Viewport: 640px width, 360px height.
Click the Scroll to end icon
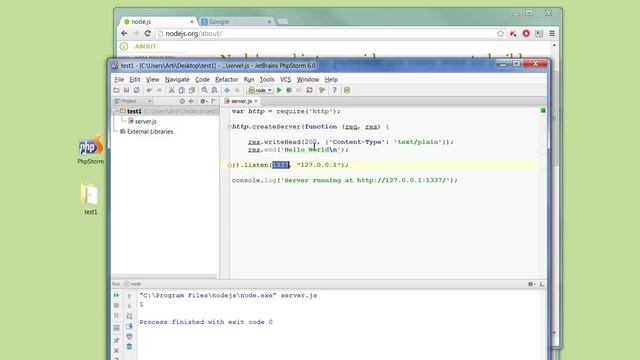[x=129, y=326]
